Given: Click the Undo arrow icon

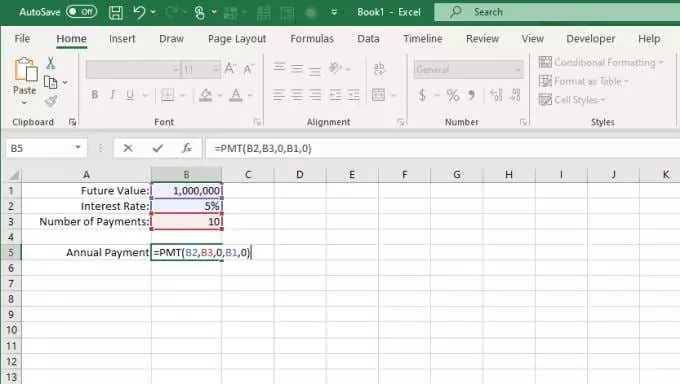Looking at the screenshot, I should click(x=139, y=12).
